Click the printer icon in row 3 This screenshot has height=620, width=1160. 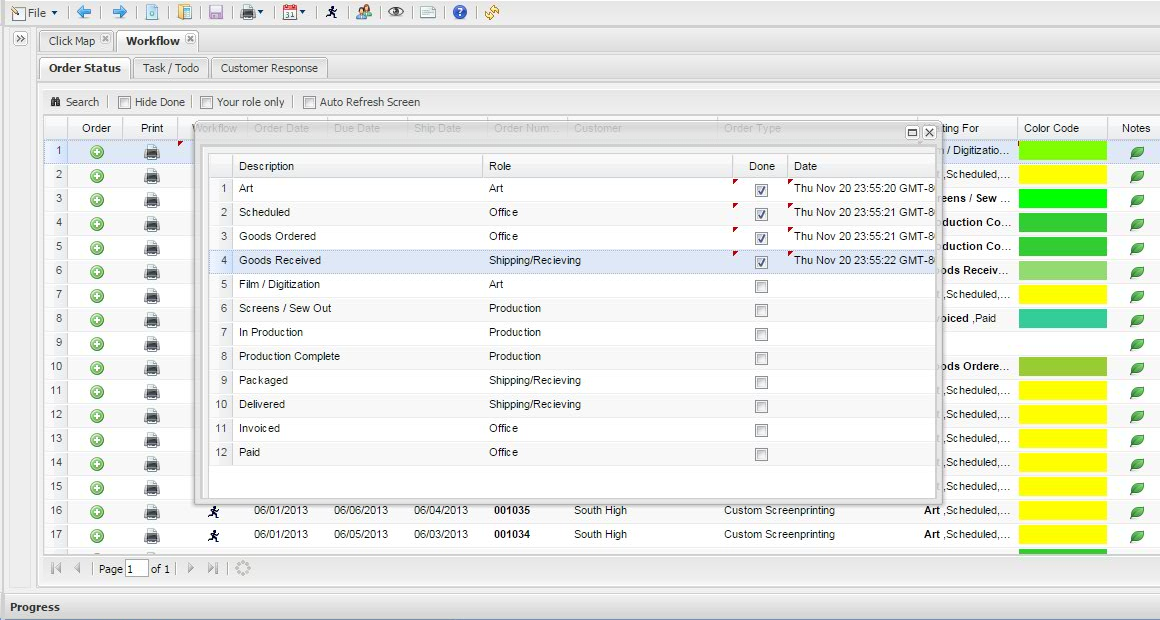tap(152, 201)
